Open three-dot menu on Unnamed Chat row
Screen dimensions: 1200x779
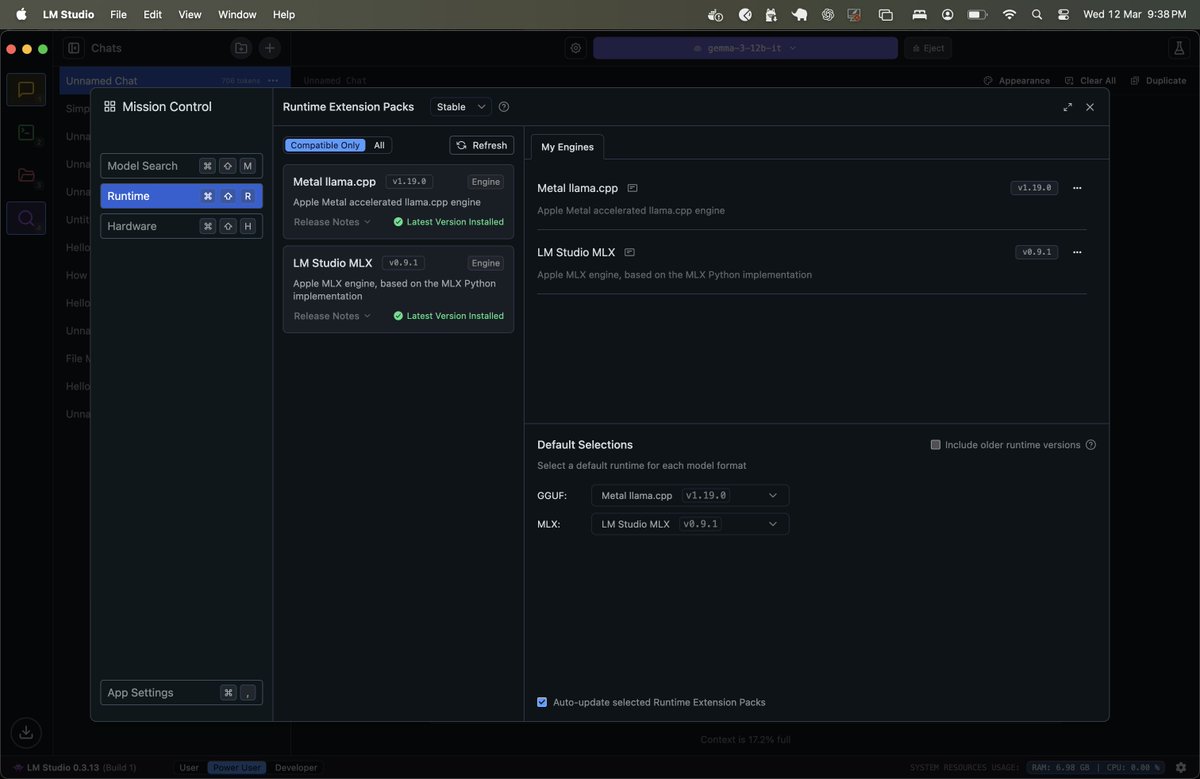coord(273,80)
